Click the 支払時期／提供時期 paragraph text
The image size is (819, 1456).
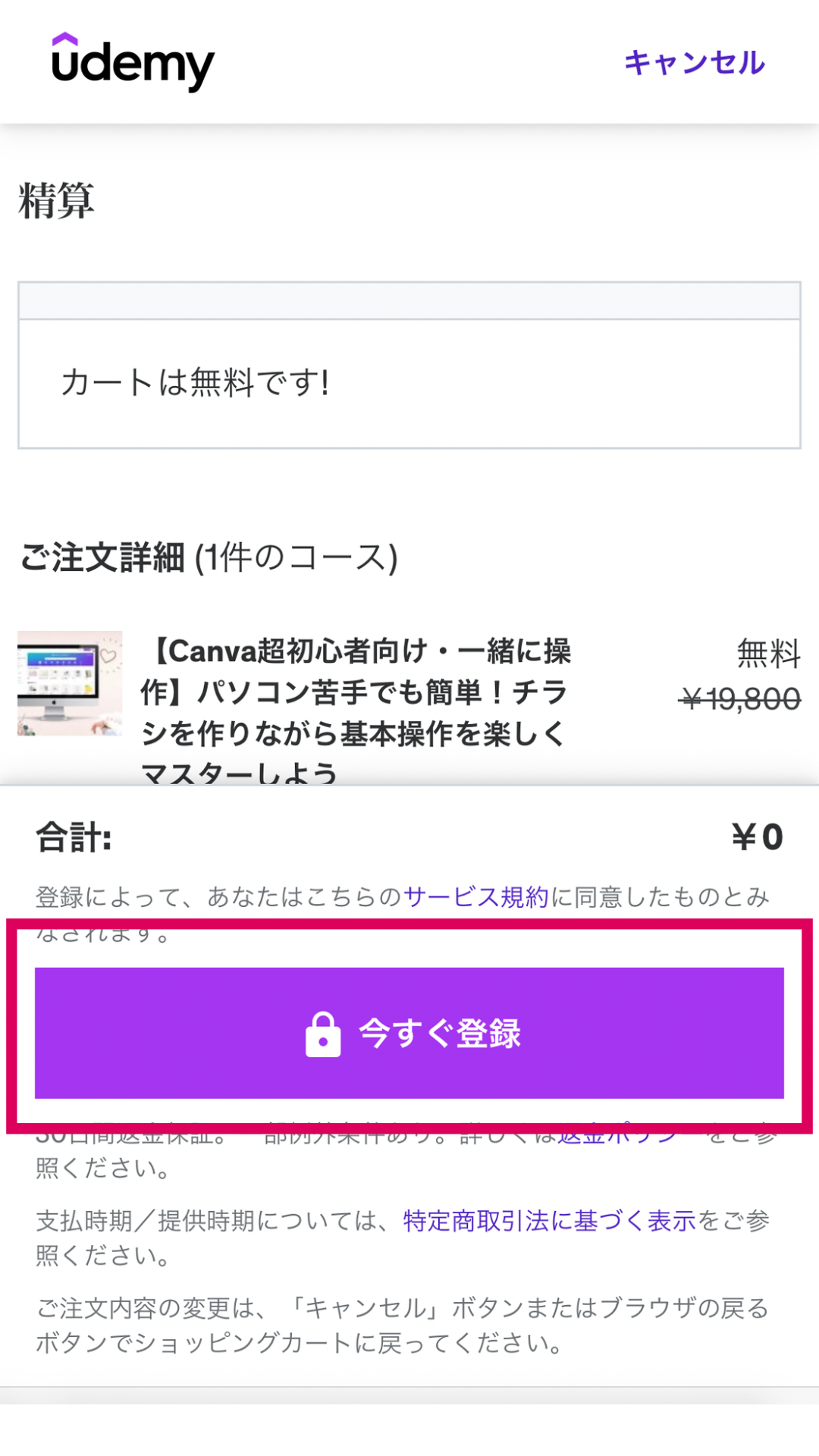[212, 1221]
